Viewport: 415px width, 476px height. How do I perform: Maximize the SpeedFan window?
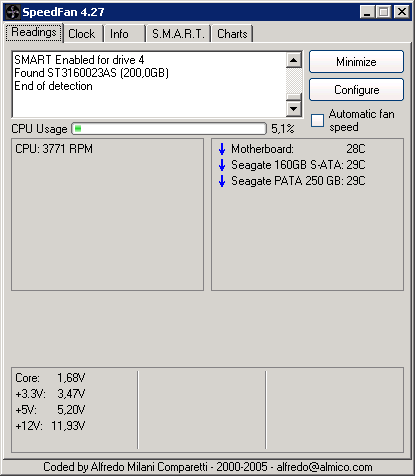(383, 12)
